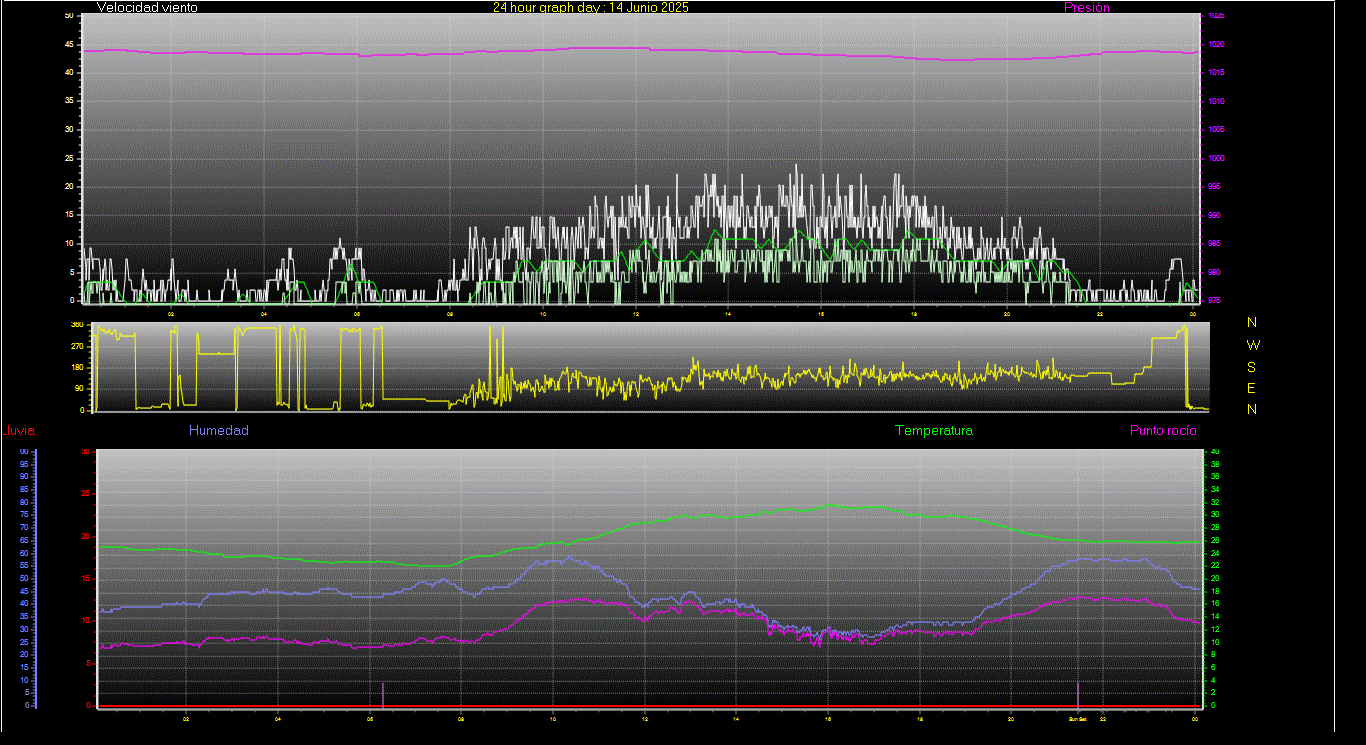Click the 995 pressure axis value
The width and height of the screenshot is (1366, 745).
click(1214, 187)
